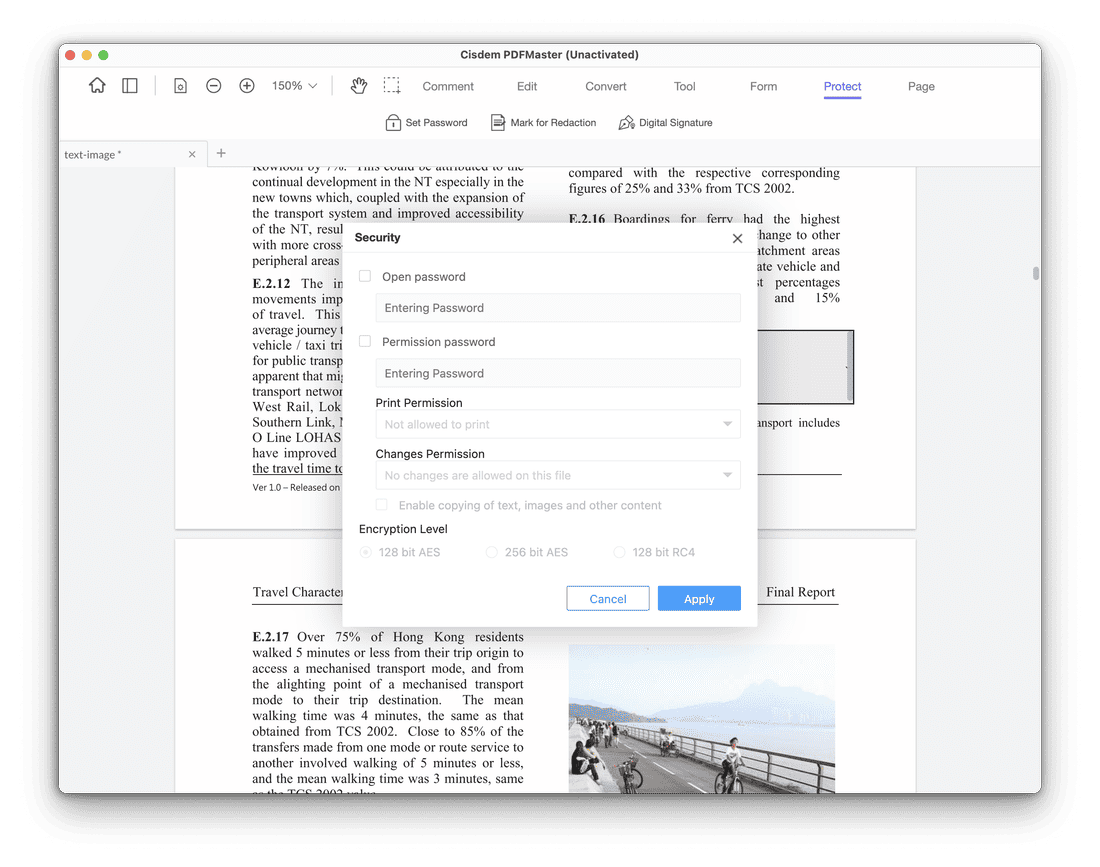The width and height of the screenshot is (1100, 867).
Task: Click the vertical scrollbar thumb
Action: (1035, 273)
